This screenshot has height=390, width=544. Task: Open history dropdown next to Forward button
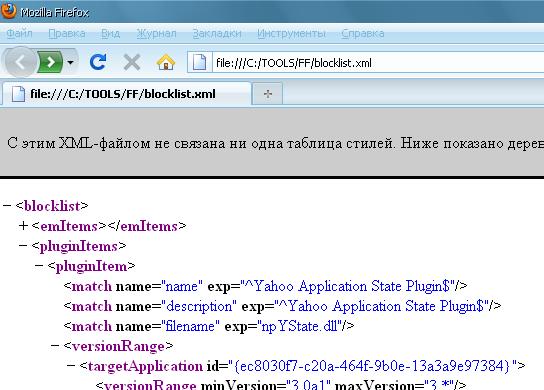[70, 62]
